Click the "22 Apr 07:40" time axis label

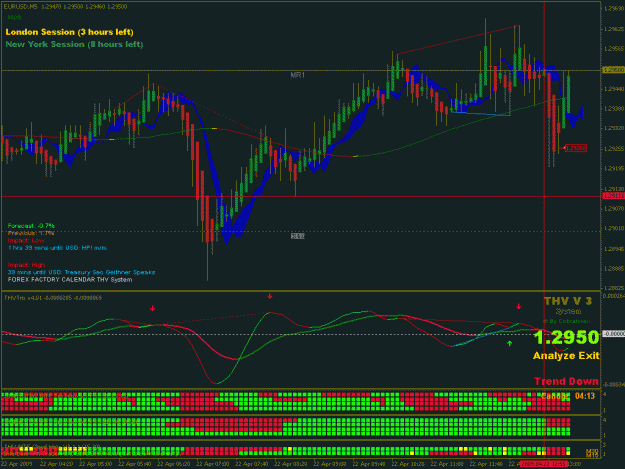pos(252,464)
